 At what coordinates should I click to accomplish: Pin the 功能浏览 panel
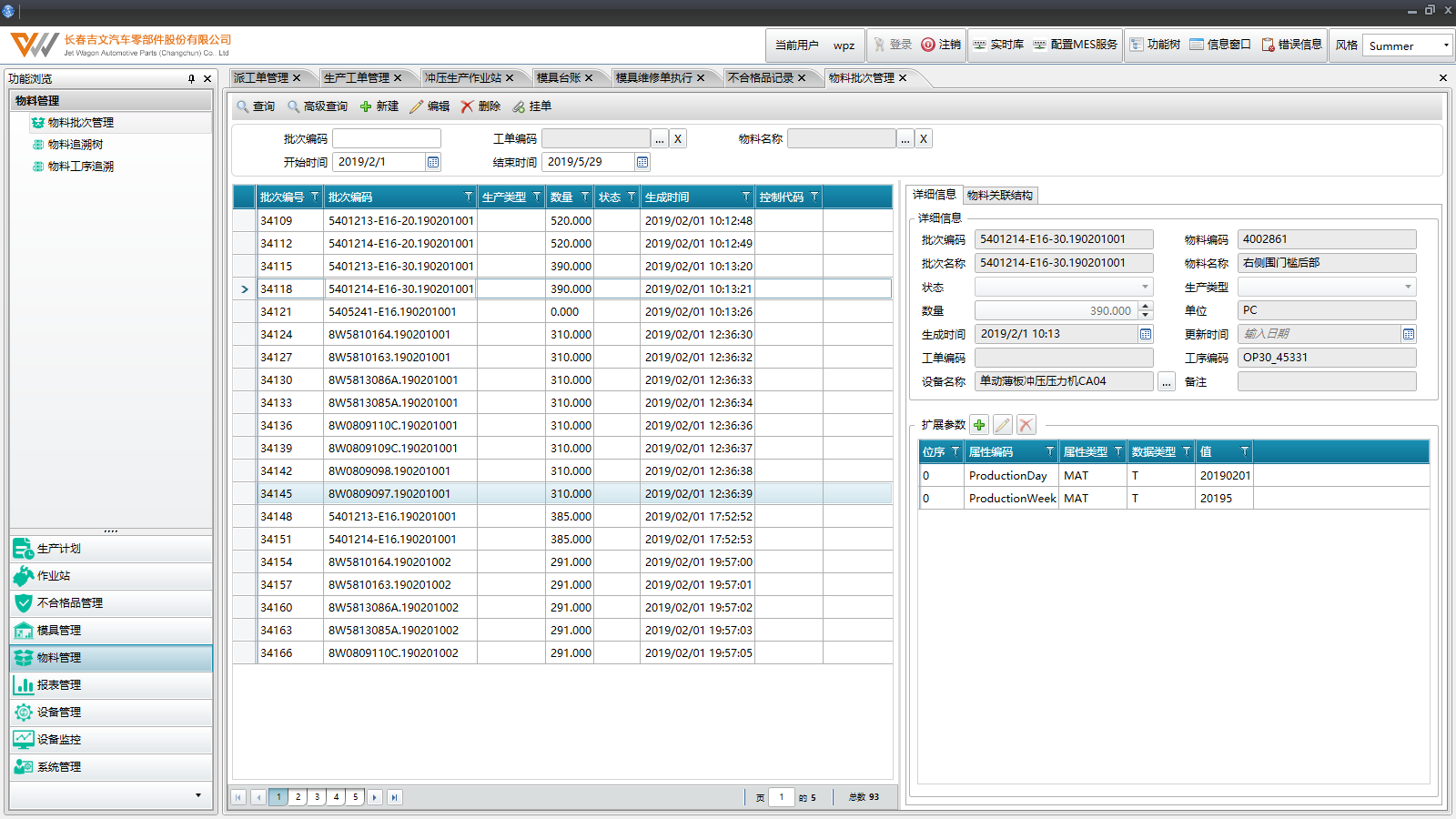pos(191,79)
